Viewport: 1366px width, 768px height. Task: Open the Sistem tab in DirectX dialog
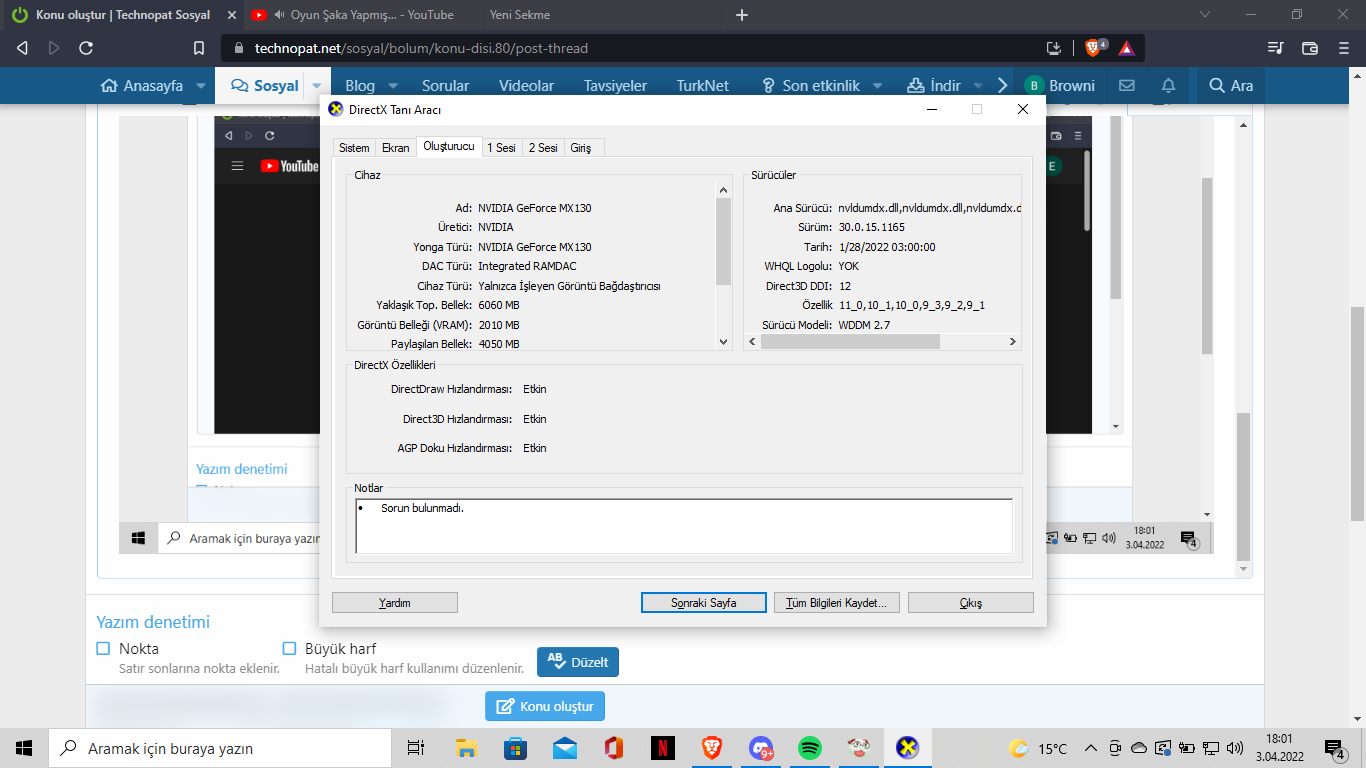pyautogui.click(x=354, y=148)
